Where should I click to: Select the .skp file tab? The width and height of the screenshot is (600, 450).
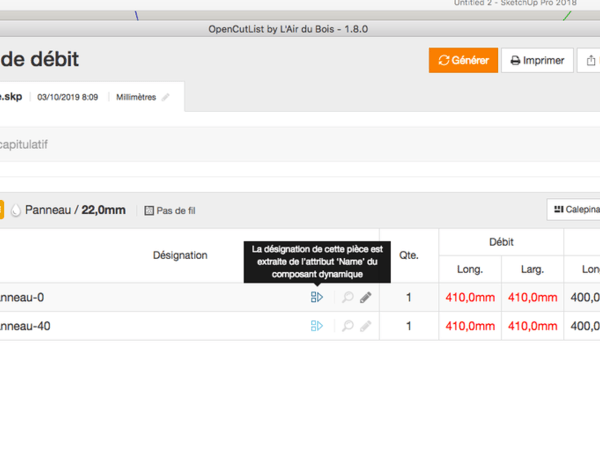click(x=12, y=97)
